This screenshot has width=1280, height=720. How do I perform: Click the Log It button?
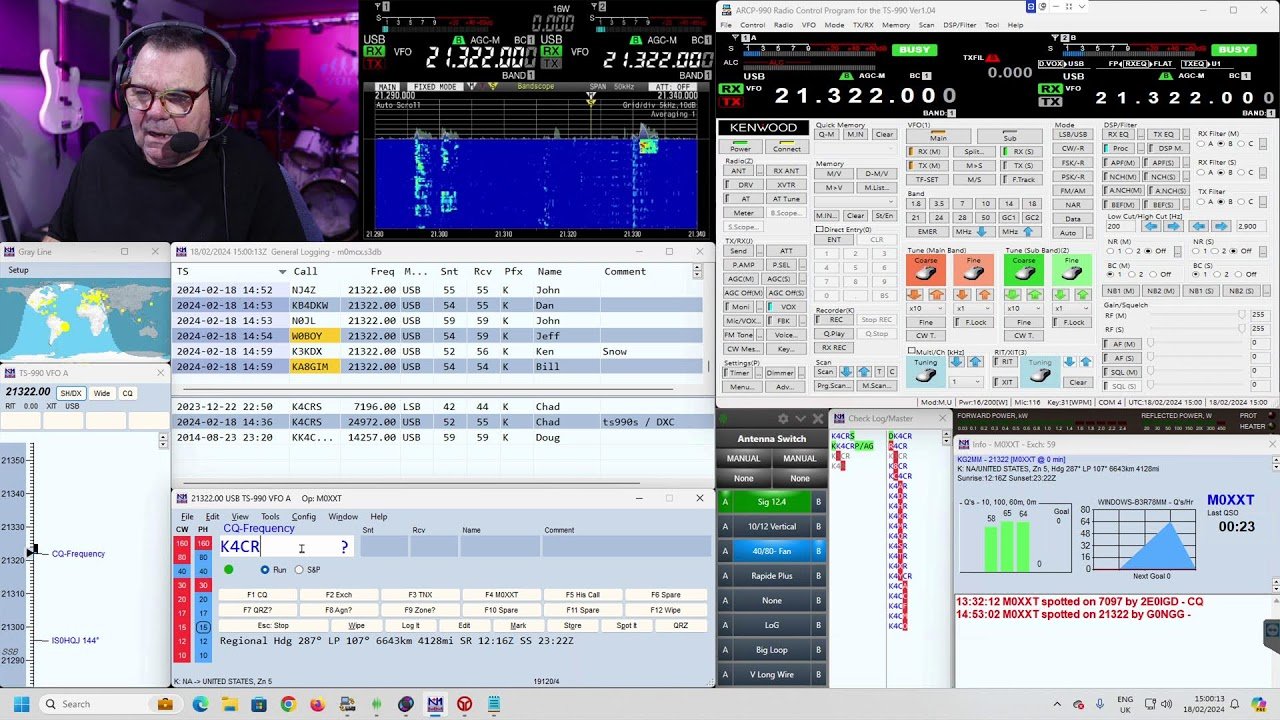pyautogui.click(x=410, y=626)
